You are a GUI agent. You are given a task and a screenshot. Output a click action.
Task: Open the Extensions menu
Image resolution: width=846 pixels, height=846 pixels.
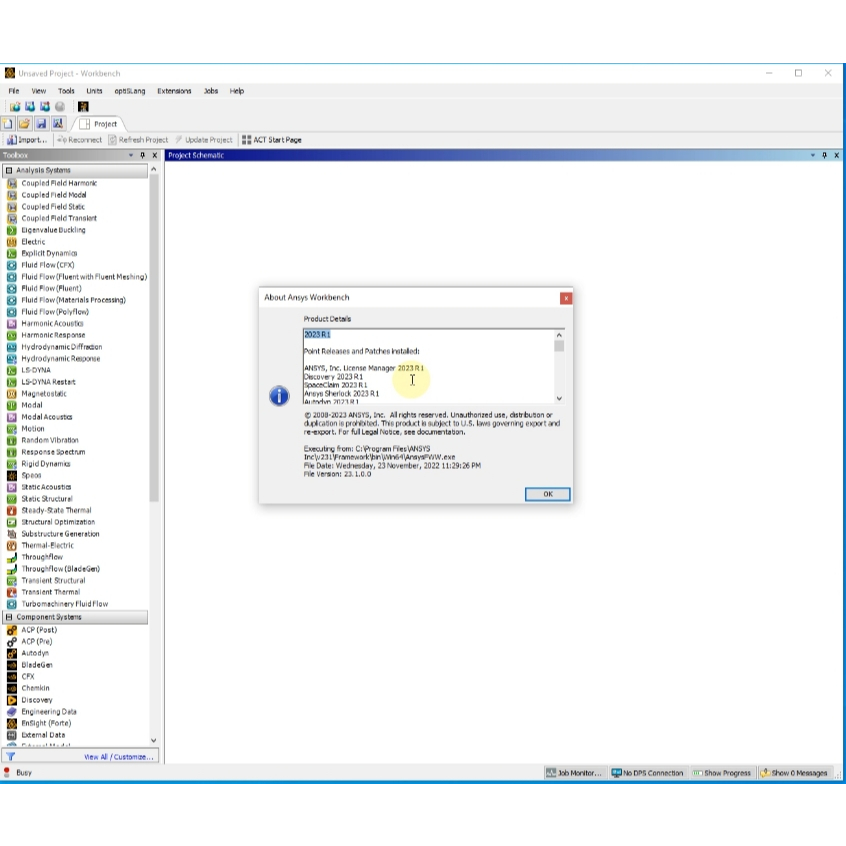coord(174,91)
